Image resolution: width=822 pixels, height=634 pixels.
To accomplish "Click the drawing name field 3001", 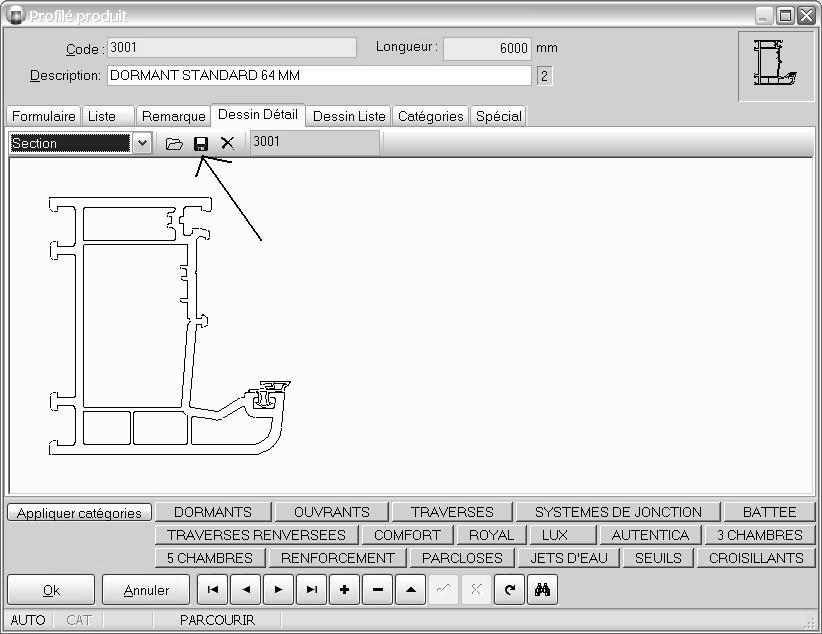I will tap(315, 142).
